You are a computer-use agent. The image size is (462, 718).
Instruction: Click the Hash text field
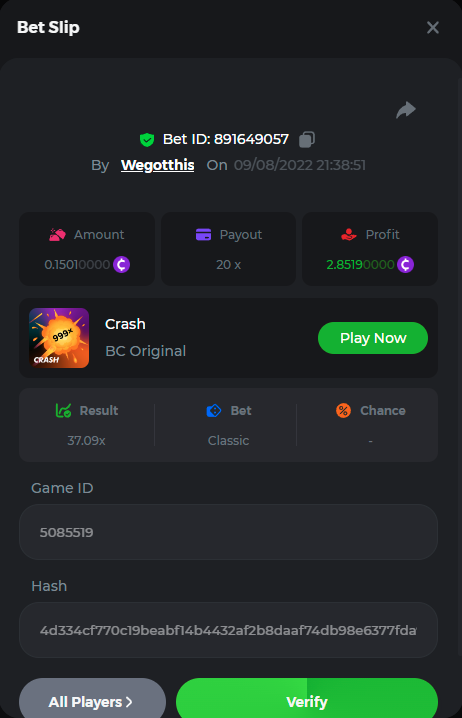228,630
